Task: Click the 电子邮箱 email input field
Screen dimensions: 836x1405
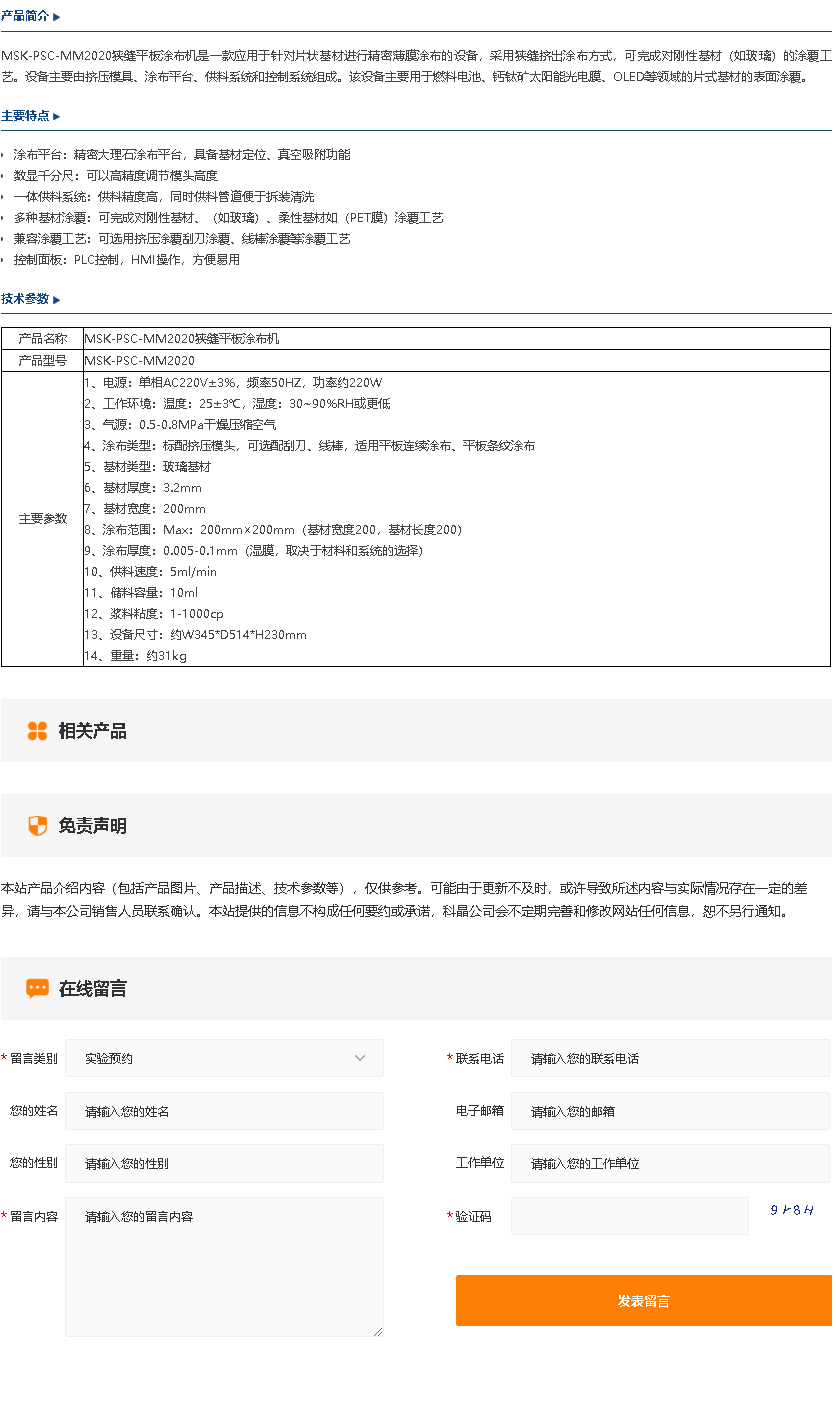Action: 669,1111
